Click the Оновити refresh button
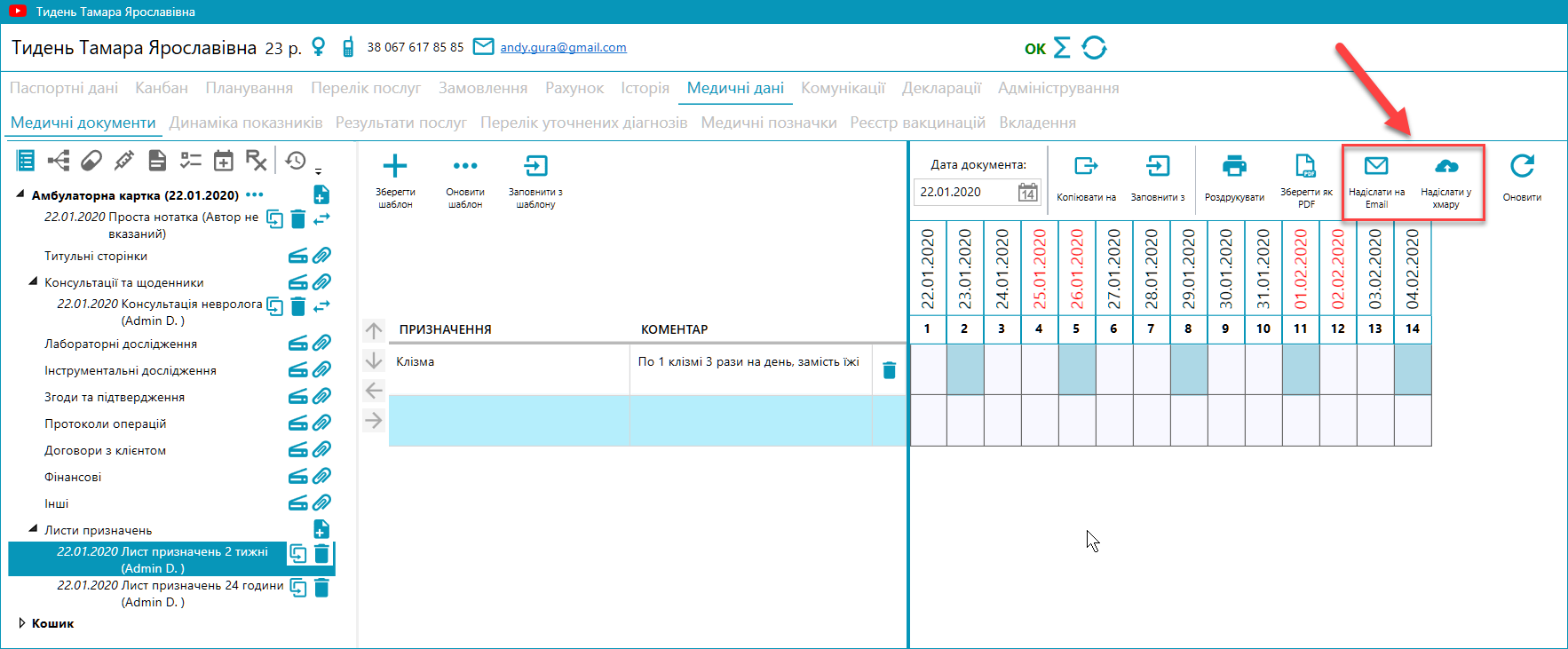This screenshot has width=1568, height=649. [1522, 178]
